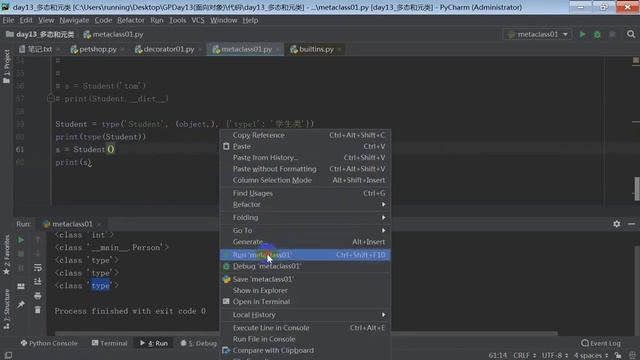
Task: Open the Structure tool window
Action: point(7,309)
